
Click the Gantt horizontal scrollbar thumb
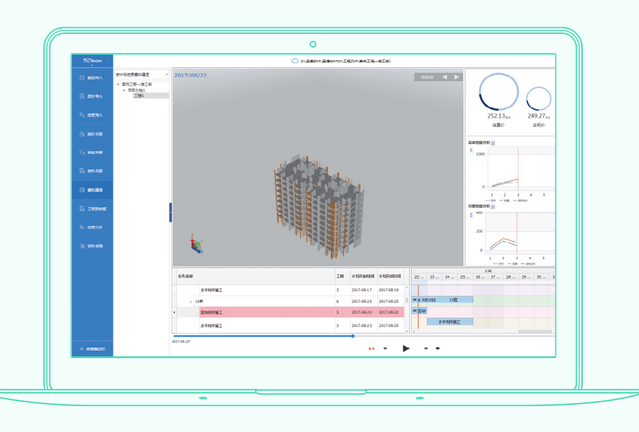534,331
